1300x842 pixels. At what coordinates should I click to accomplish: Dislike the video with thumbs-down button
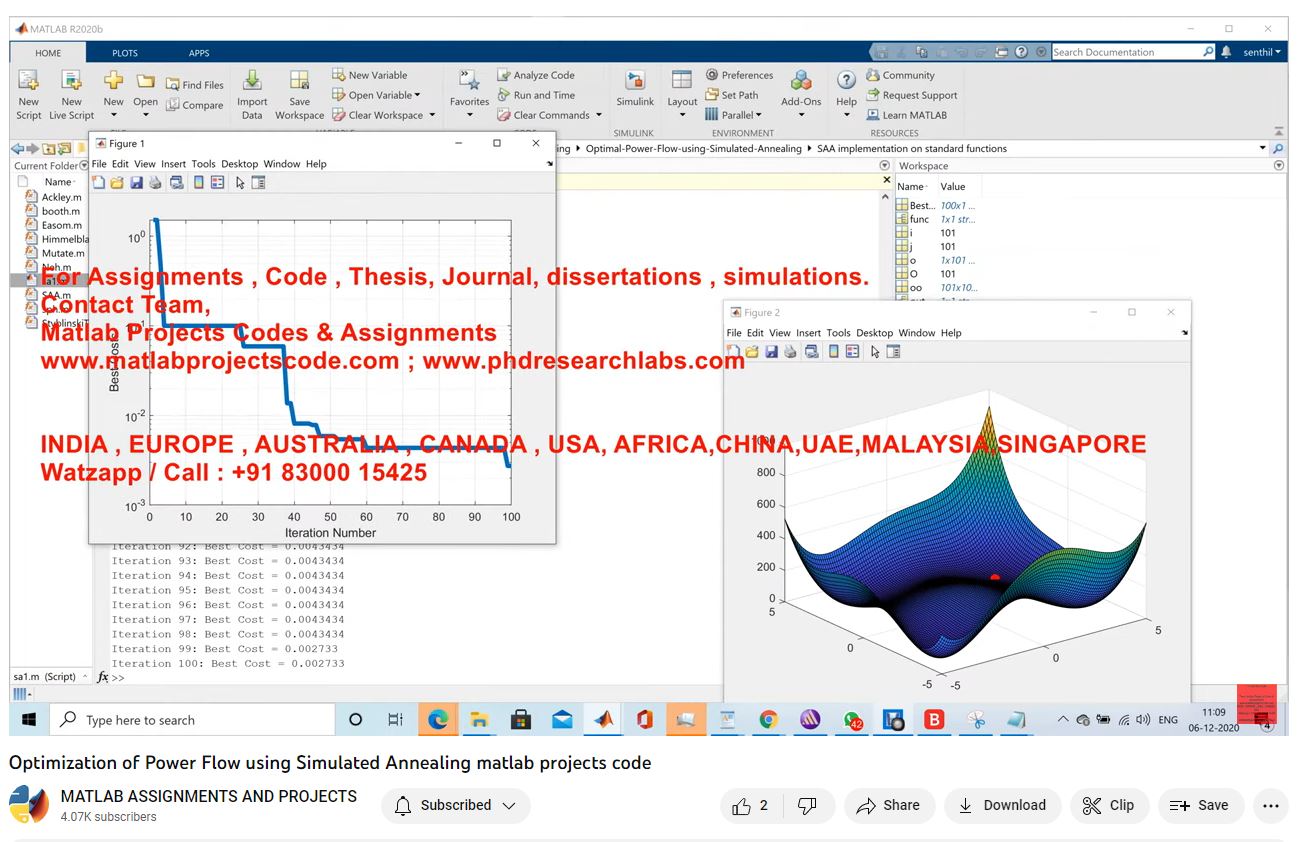pyautogui.click(x=807, y=805)
